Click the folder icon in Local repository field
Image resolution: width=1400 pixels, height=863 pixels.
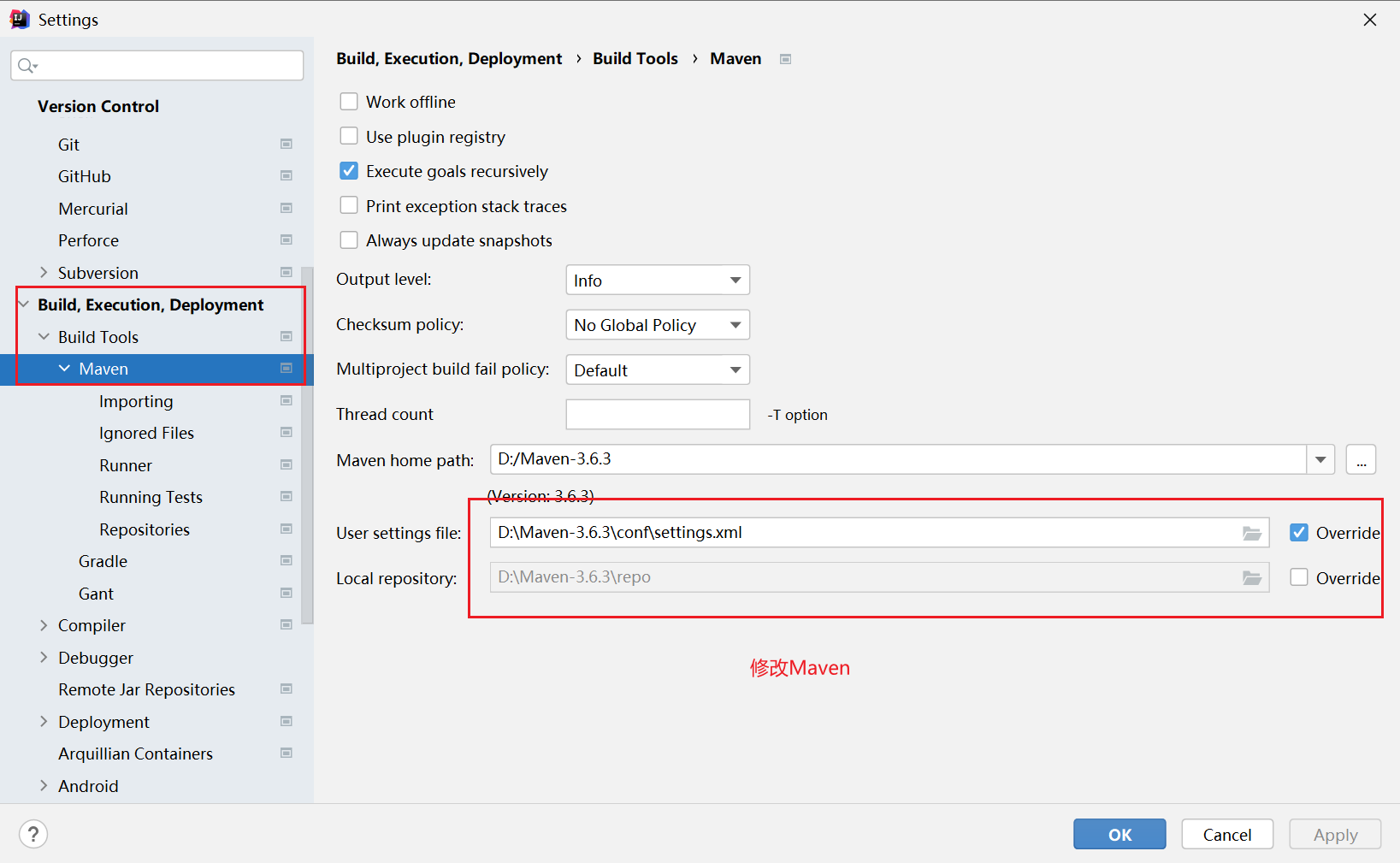tap(1251, 578)
